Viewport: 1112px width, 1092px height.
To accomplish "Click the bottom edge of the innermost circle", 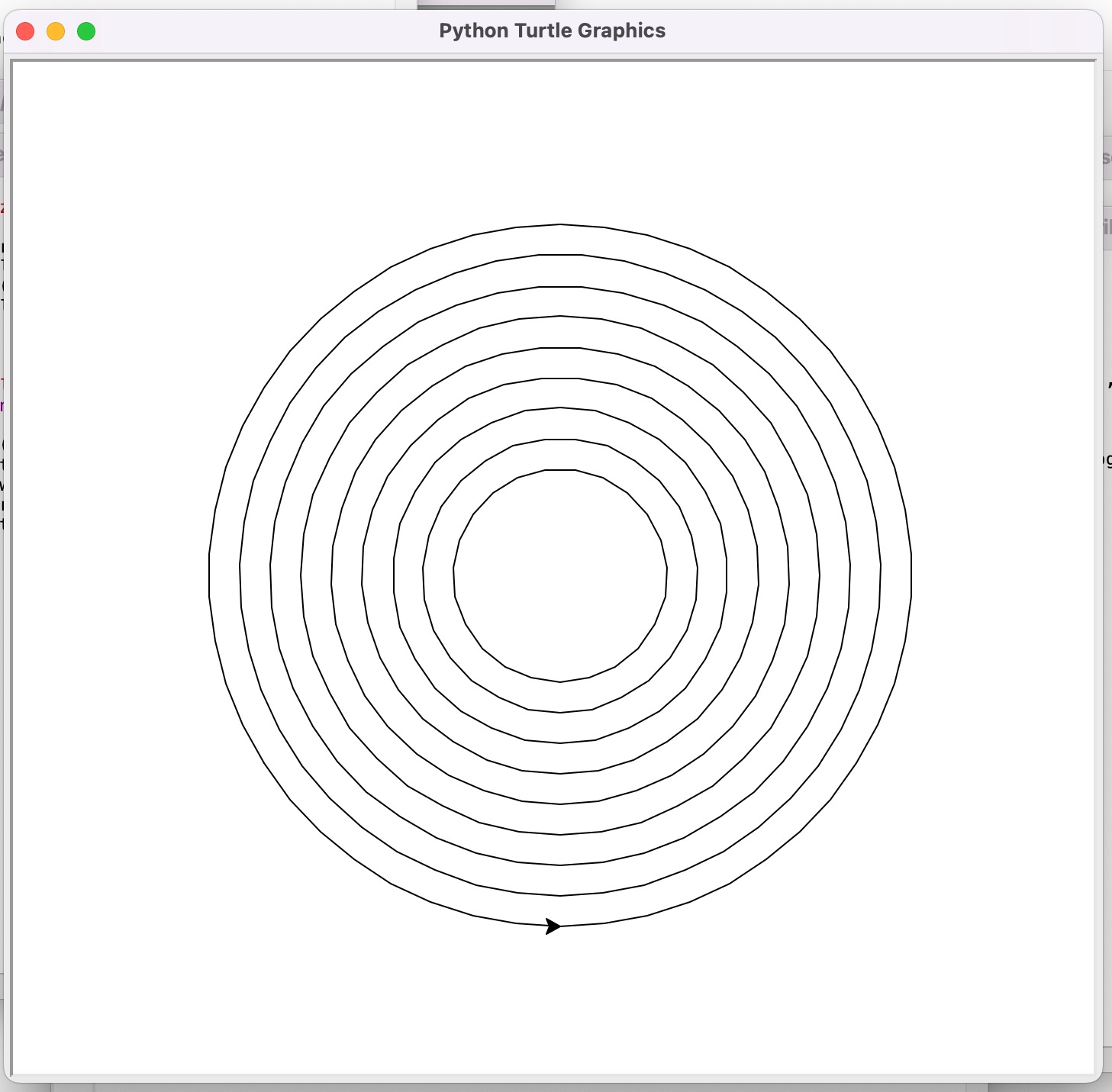I will [x=560, y=682].
